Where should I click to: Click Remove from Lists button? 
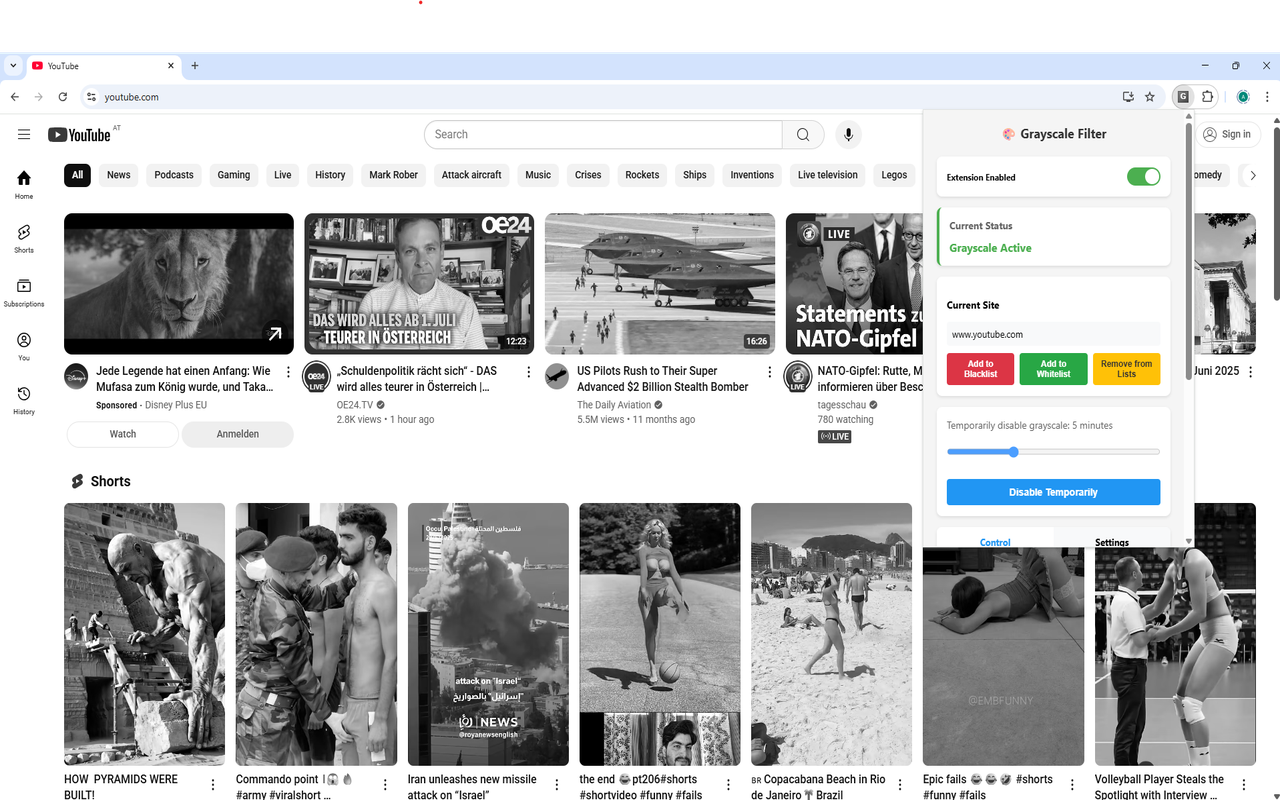[1126, 369]
